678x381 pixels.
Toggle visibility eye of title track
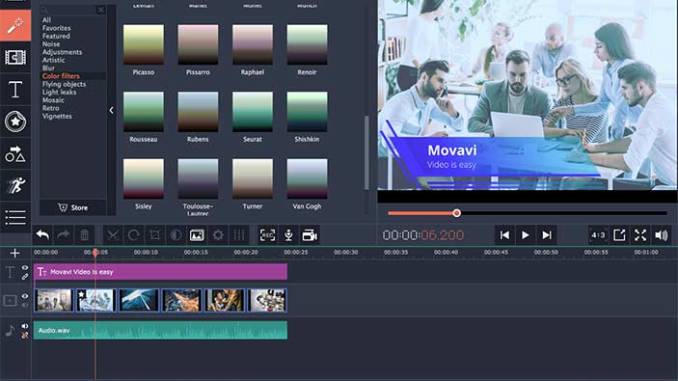tap(25, 268)
